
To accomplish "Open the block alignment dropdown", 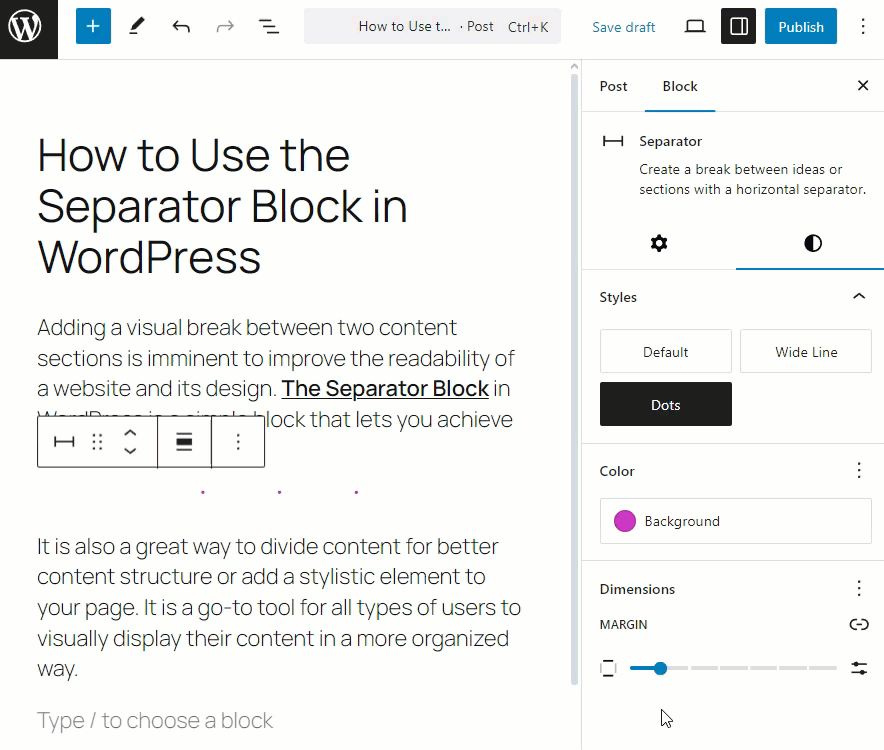I will click(184, 442).
